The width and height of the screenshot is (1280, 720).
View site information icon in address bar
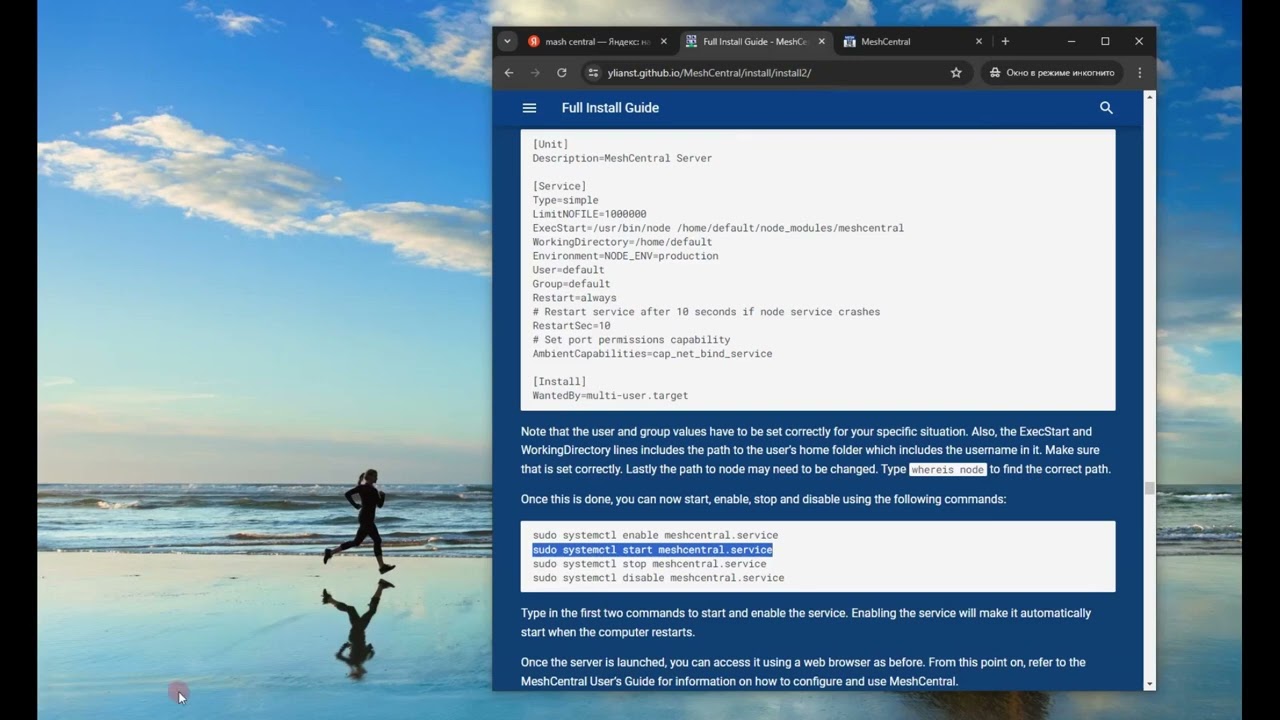(x=593, y=73)
